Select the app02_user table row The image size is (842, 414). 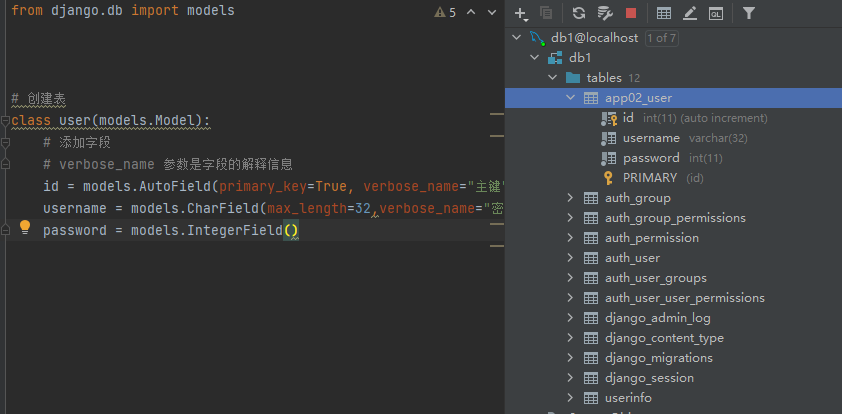(x=673, y=98)
